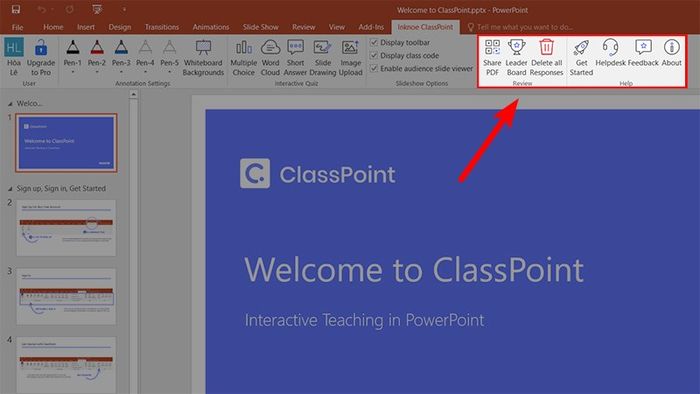
Task: Open the Pen-4 dropdown arrow
Action: coord(145,72)
